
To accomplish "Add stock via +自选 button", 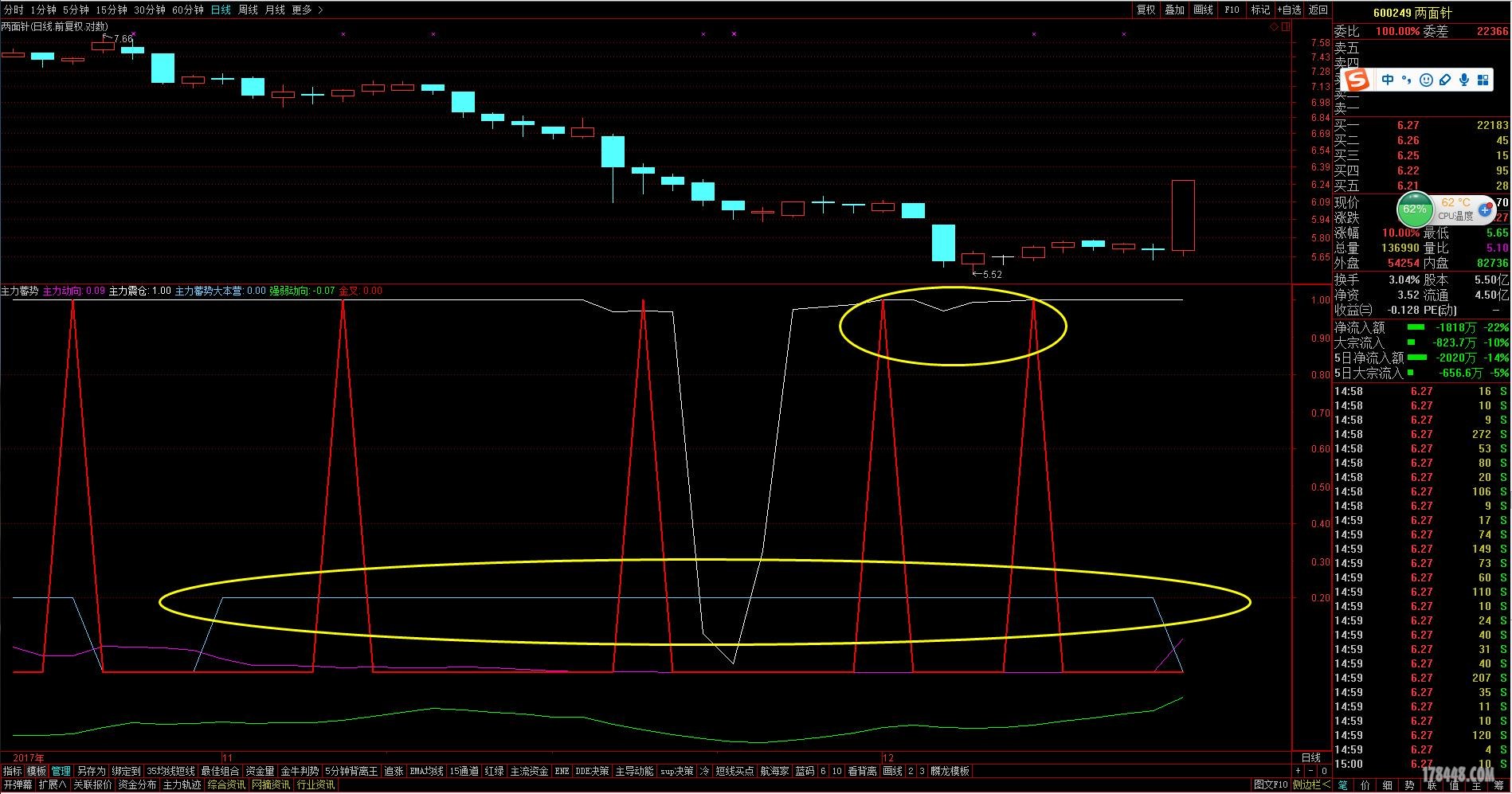I will pyautogui.click(x=1289, y=10).
